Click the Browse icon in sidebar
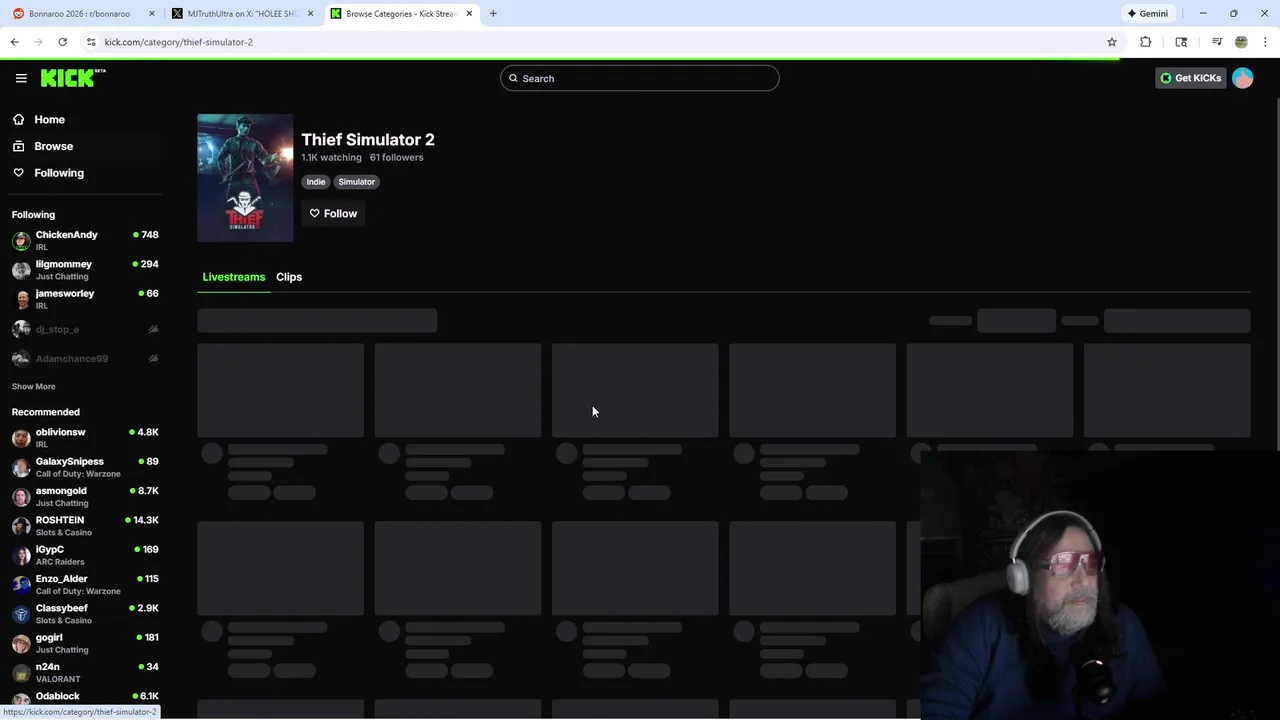 point(19,146)
